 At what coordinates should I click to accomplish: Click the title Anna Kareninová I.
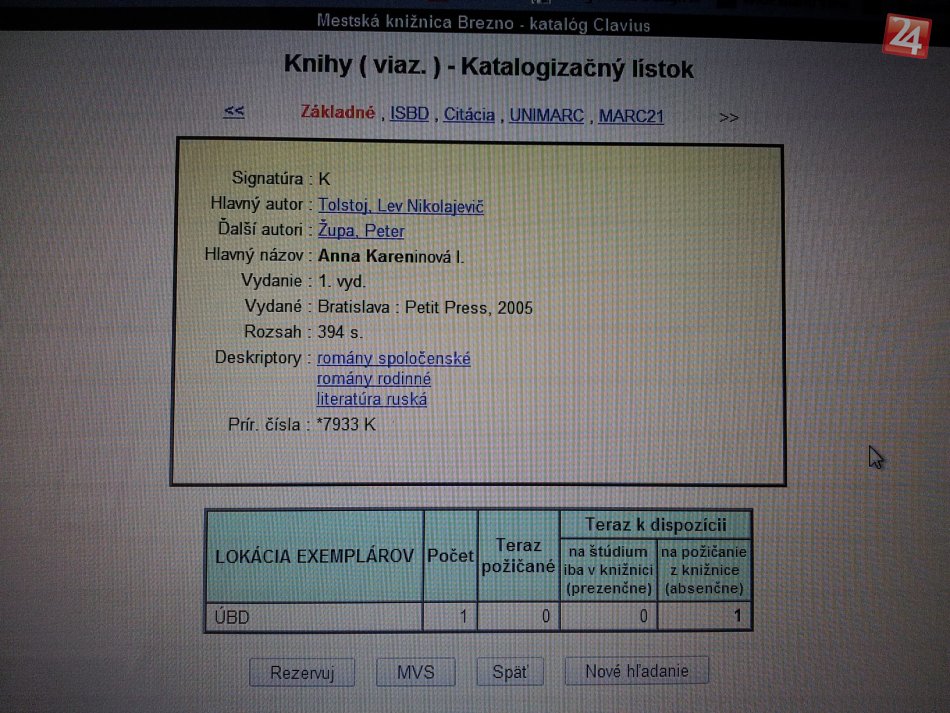pos(391,257)
